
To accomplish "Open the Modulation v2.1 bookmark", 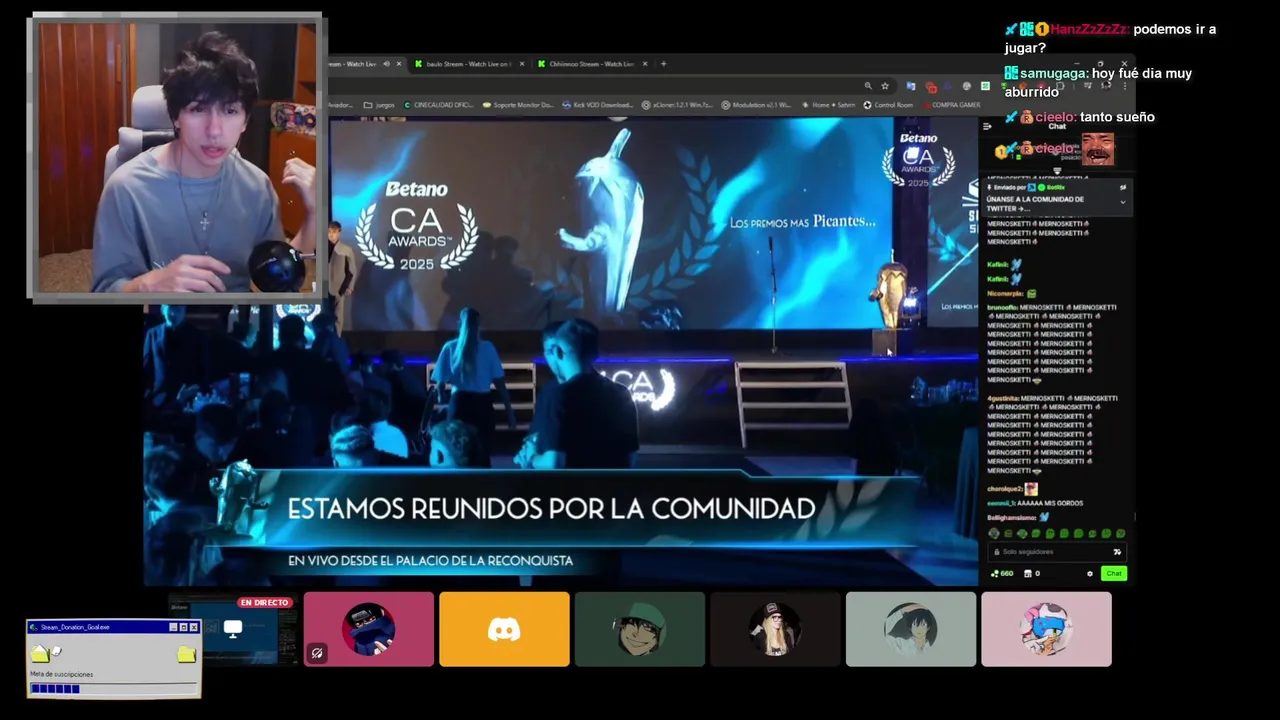I will pyautogui.click(x=755, y=105).
